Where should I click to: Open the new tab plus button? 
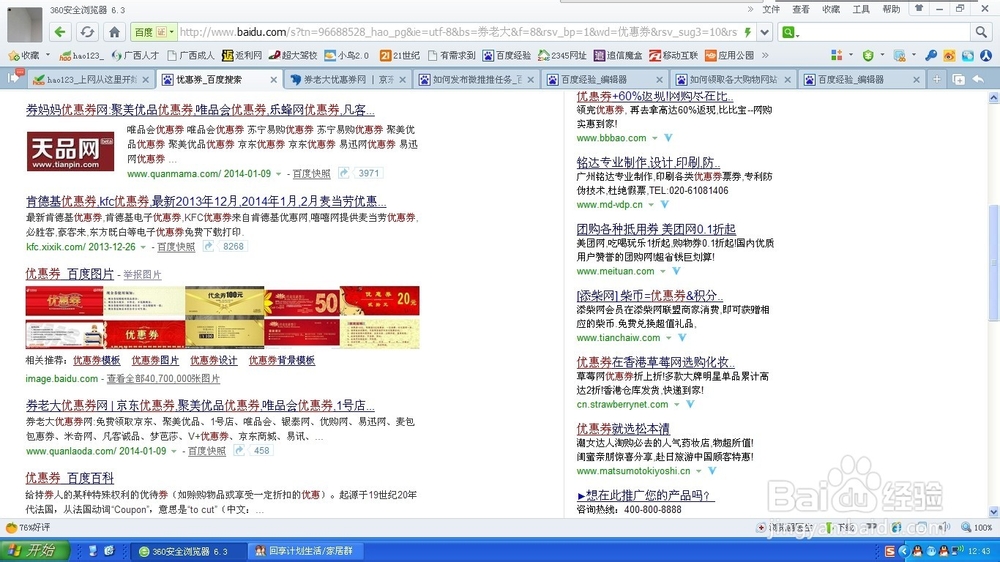937,79
